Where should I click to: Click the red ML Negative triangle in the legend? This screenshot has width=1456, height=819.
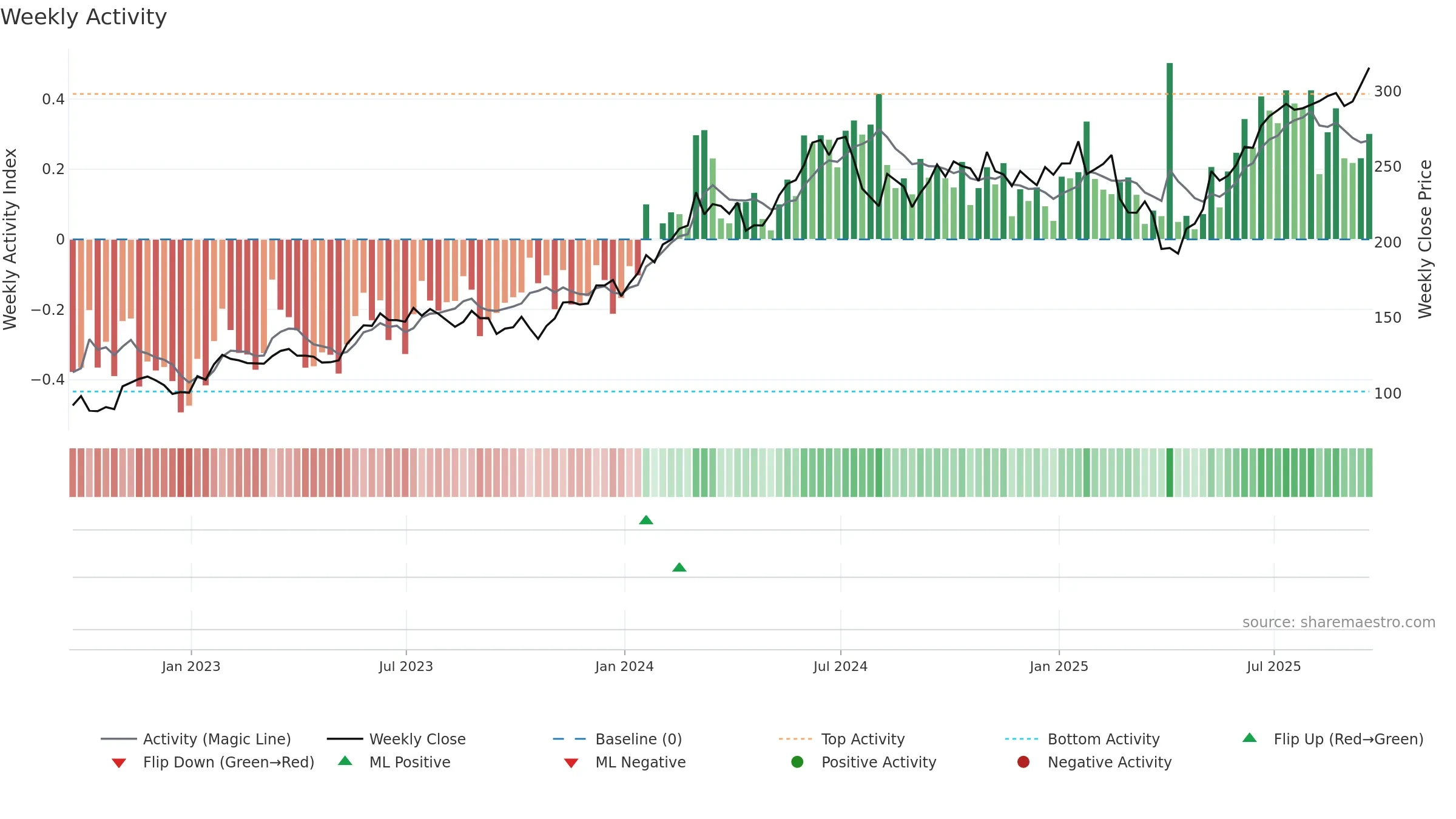(571, 763)
